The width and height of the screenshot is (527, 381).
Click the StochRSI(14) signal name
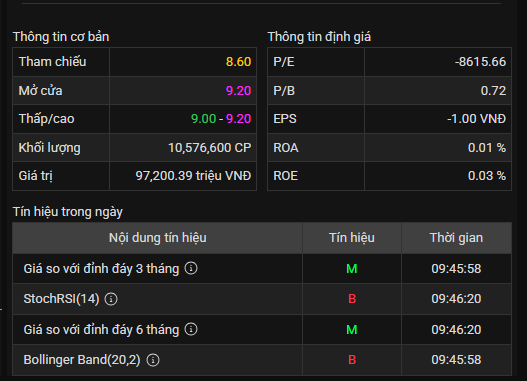coord(62,299)
